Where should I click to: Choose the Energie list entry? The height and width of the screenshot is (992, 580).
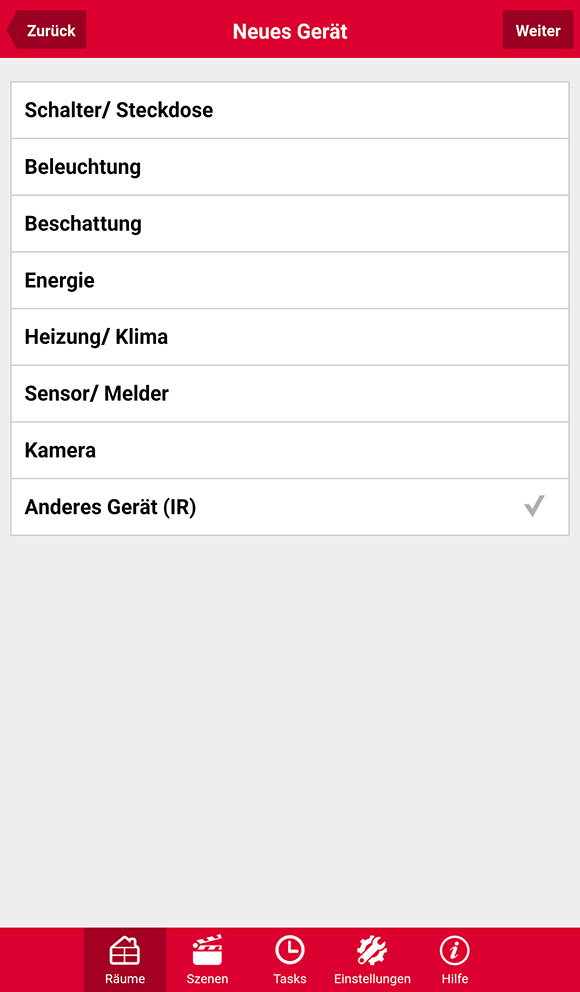pyautogui.click(x=290, y=280)
